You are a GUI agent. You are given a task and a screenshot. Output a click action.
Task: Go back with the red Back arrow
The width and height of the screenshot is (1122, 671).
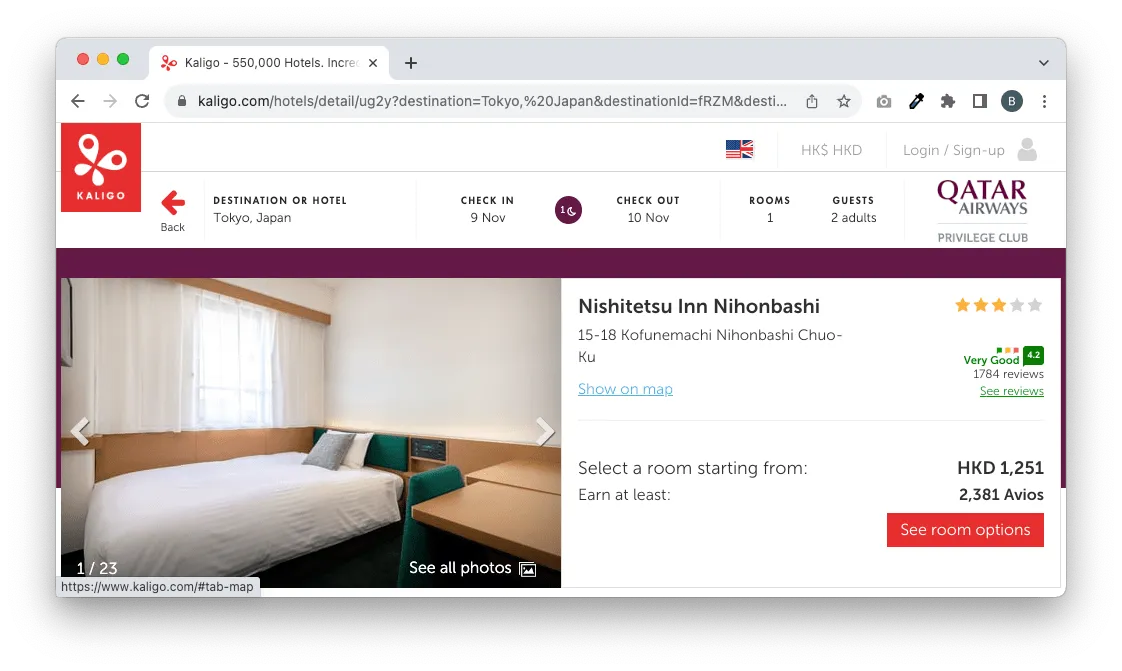[x=172, y=210]
